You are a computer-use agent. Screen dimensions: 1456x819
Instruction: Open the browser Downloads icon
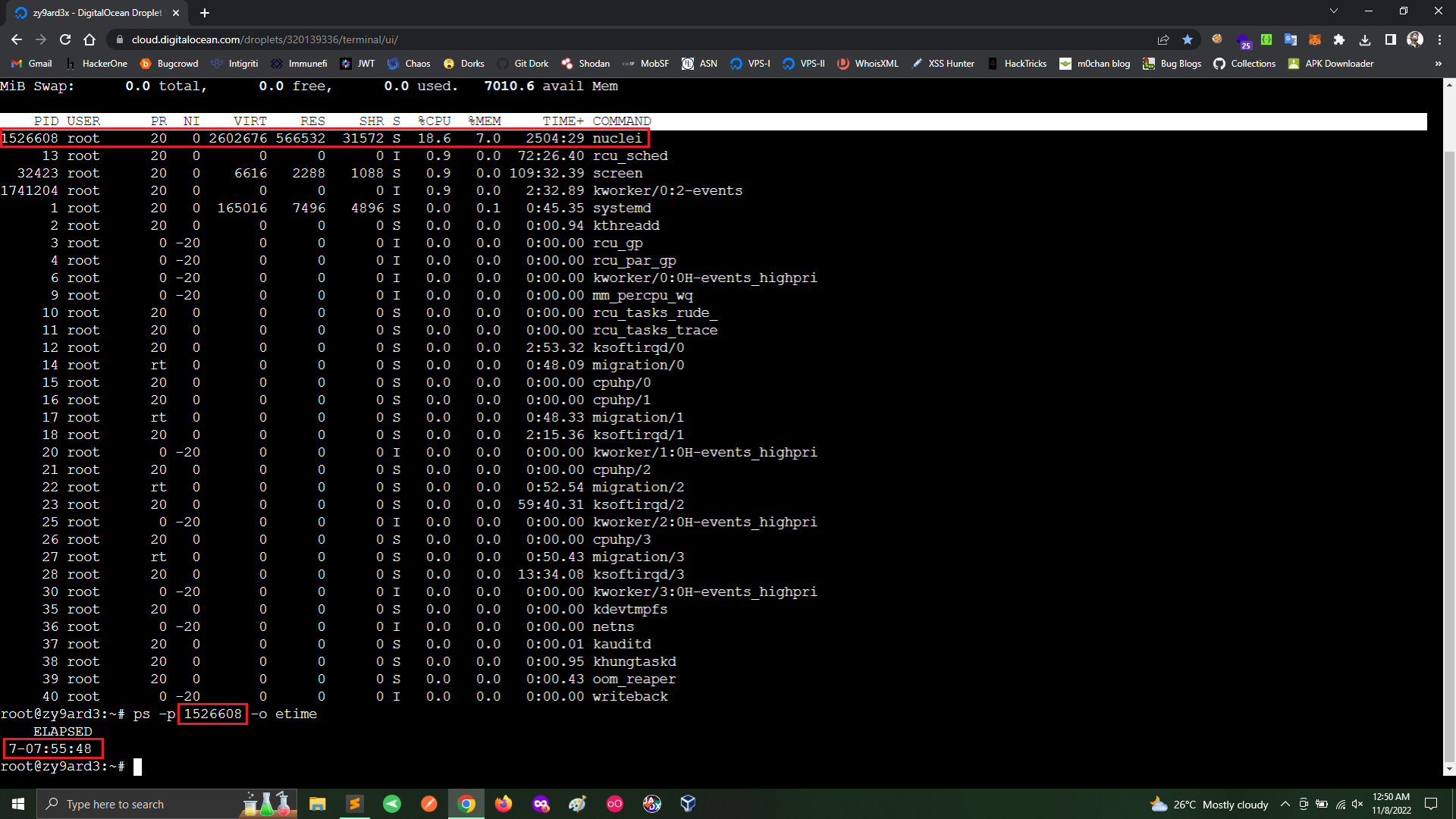[1365, 39]
